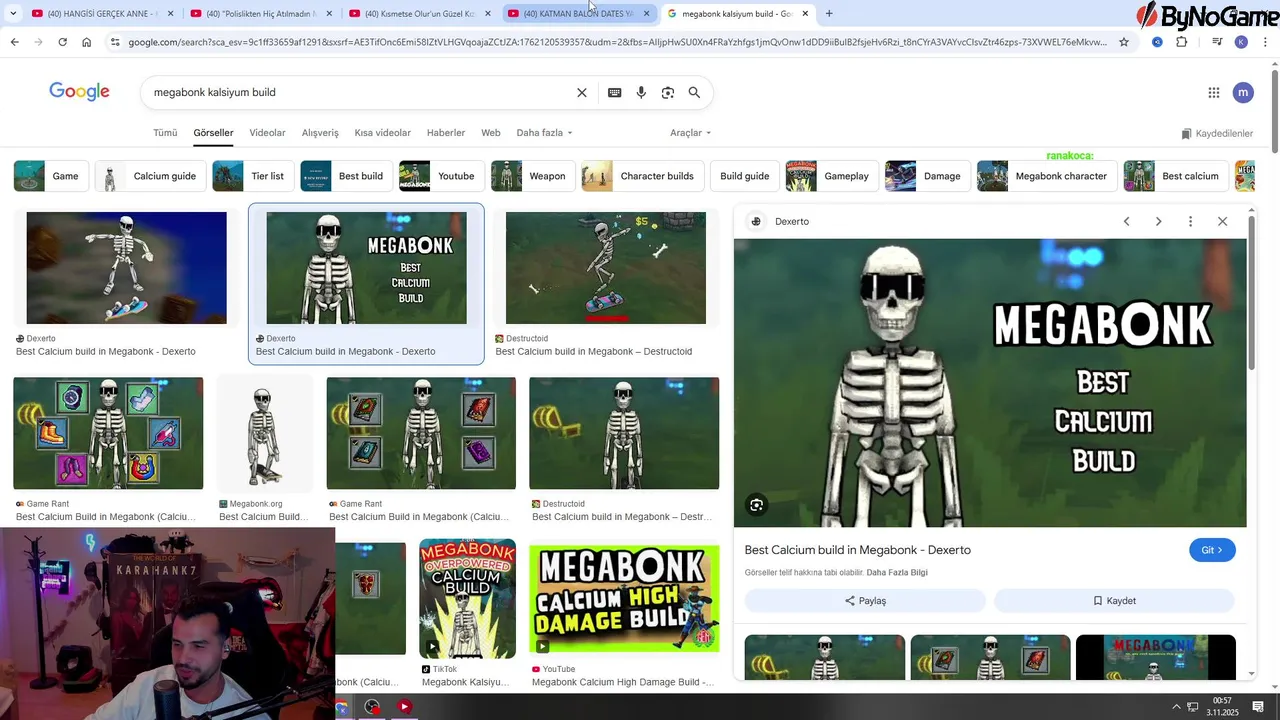
Task: Open Google account avatar
Action: [1243, 92]
